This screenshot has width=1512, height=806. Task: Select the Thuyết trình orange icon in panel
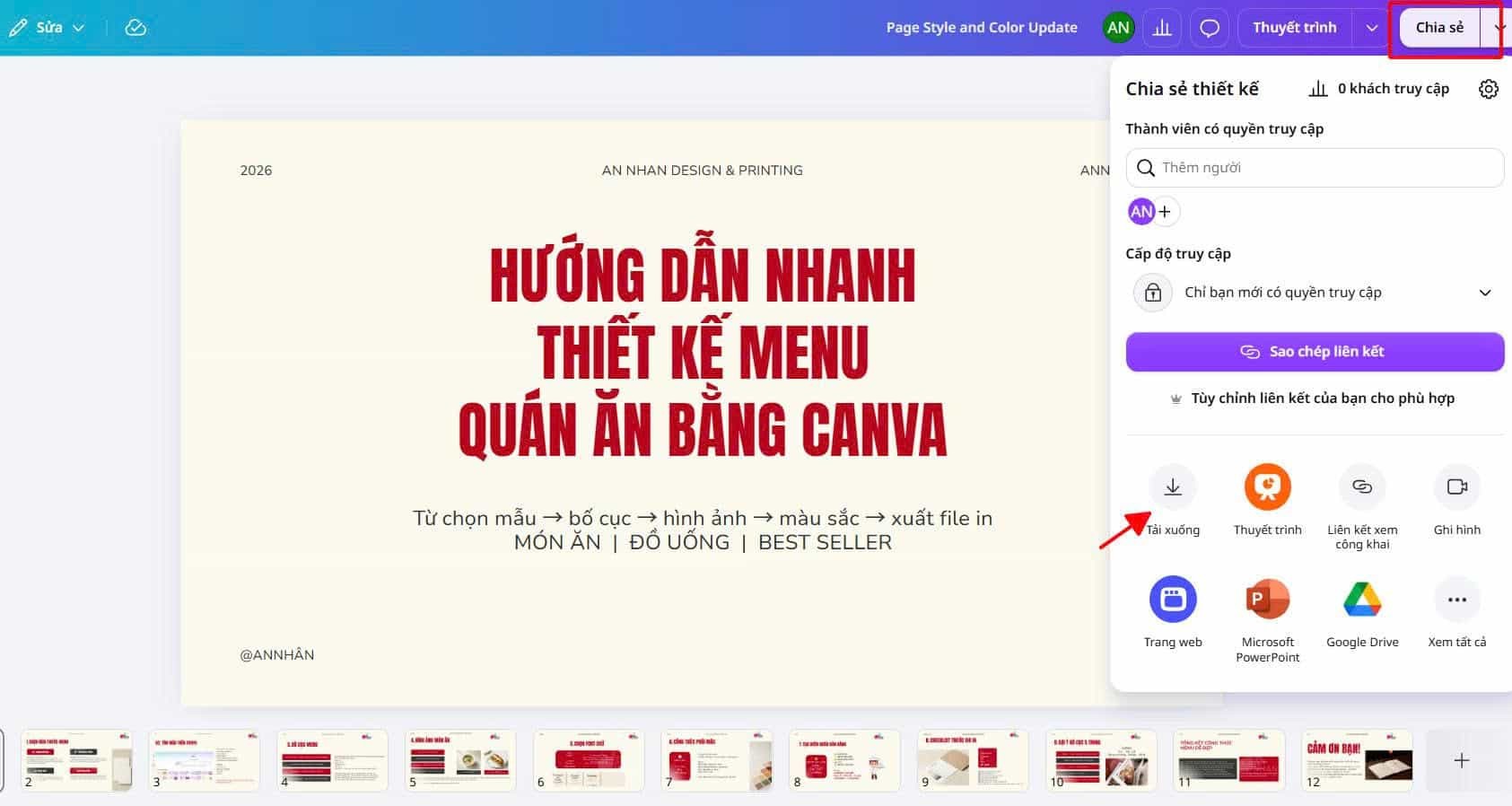point(1267,486)
